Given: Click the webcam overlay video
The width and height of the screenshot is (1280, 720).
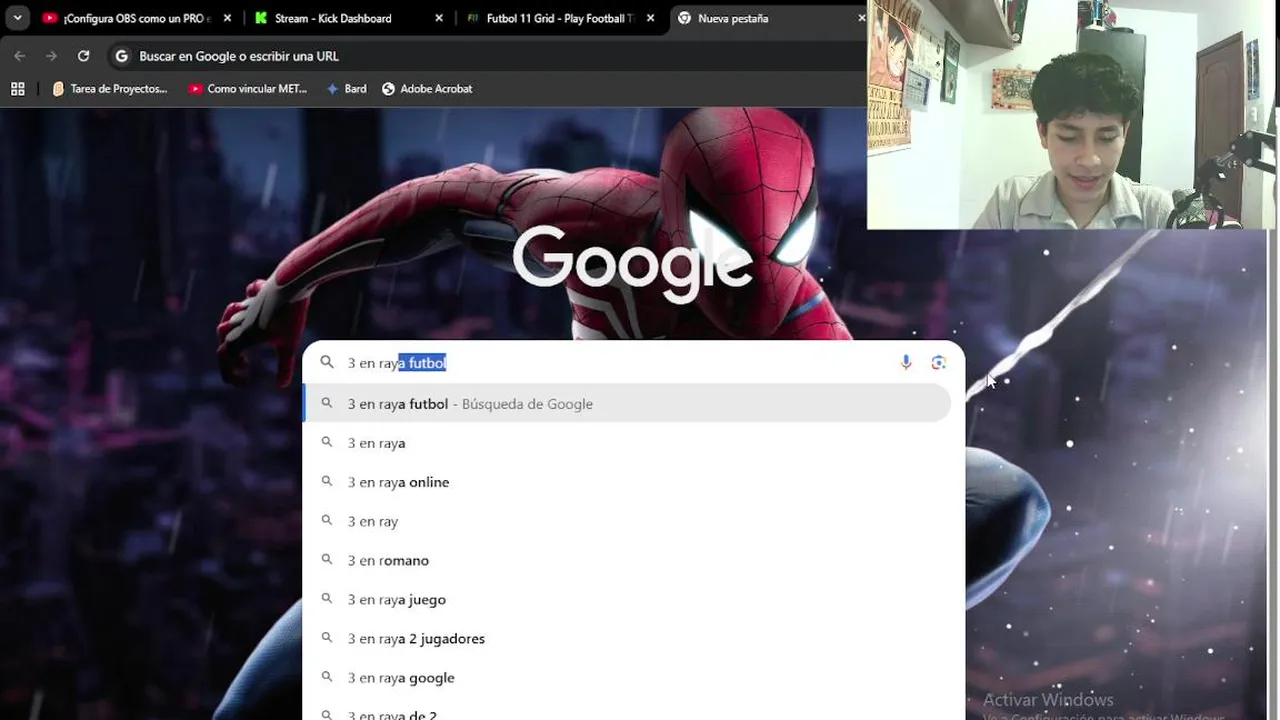Looking at the screenshot, I should coord(1073,114).
